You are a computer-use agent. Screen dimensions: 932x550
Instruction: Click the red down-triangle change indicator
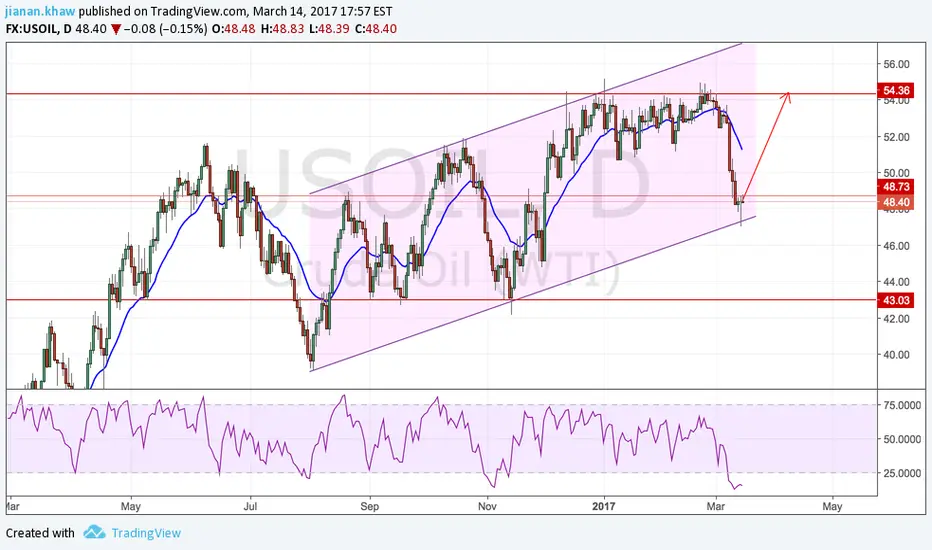(x=115, y=29)
